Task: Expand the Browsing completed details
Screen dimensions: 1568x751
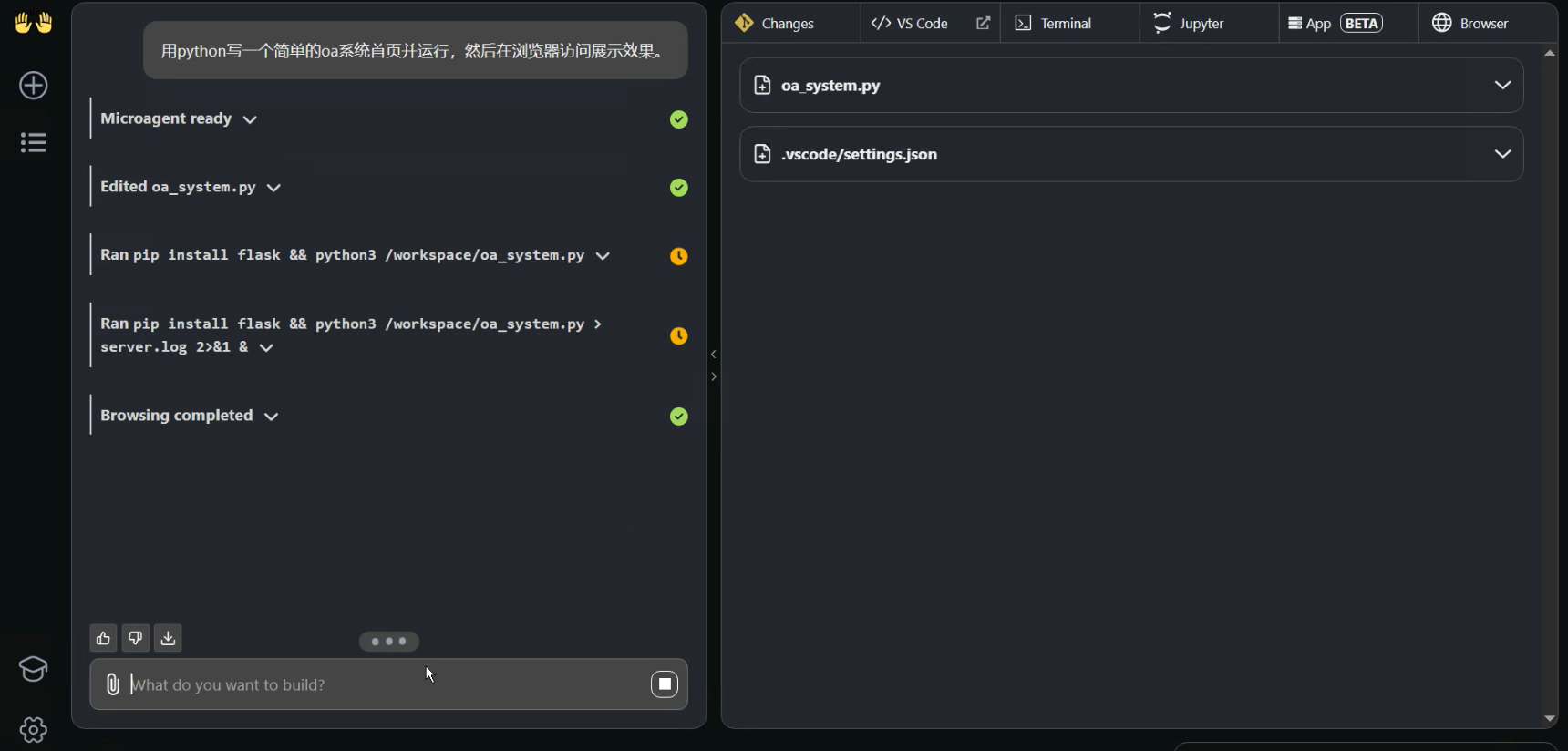Action: coord(271,417)
